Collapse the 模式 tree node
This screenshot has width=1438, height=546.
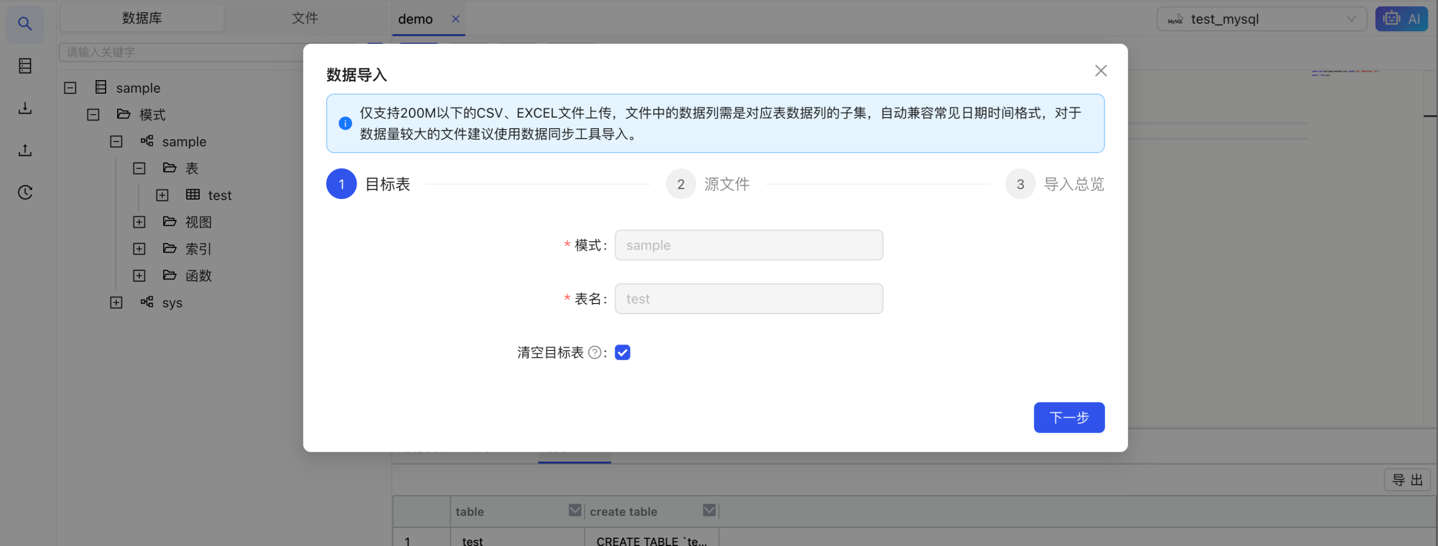93,115
